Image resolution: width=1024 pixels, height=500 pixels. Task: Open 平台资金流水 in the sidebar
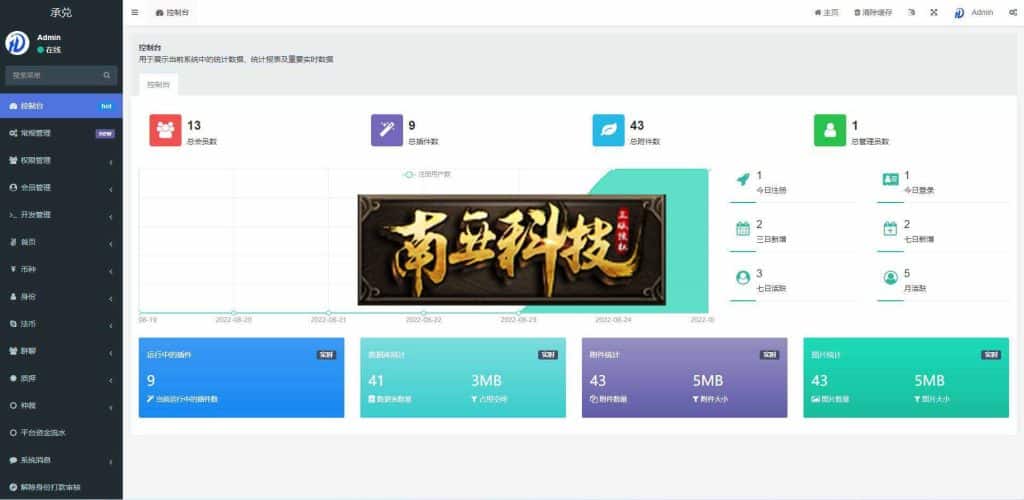tap(61, 433)
